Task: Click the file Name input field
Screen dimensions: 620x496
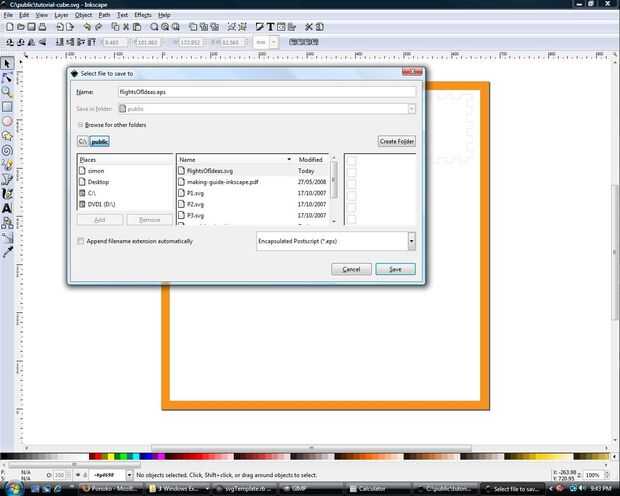Action: coord(267,92)
